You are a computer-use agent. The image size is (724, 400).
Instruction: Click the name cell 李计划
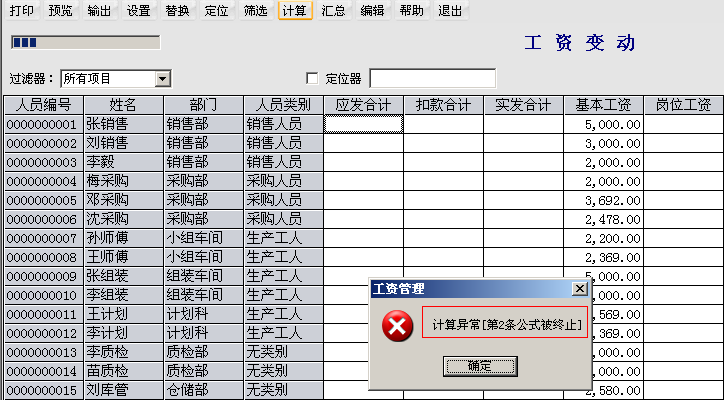pos(124,333)
